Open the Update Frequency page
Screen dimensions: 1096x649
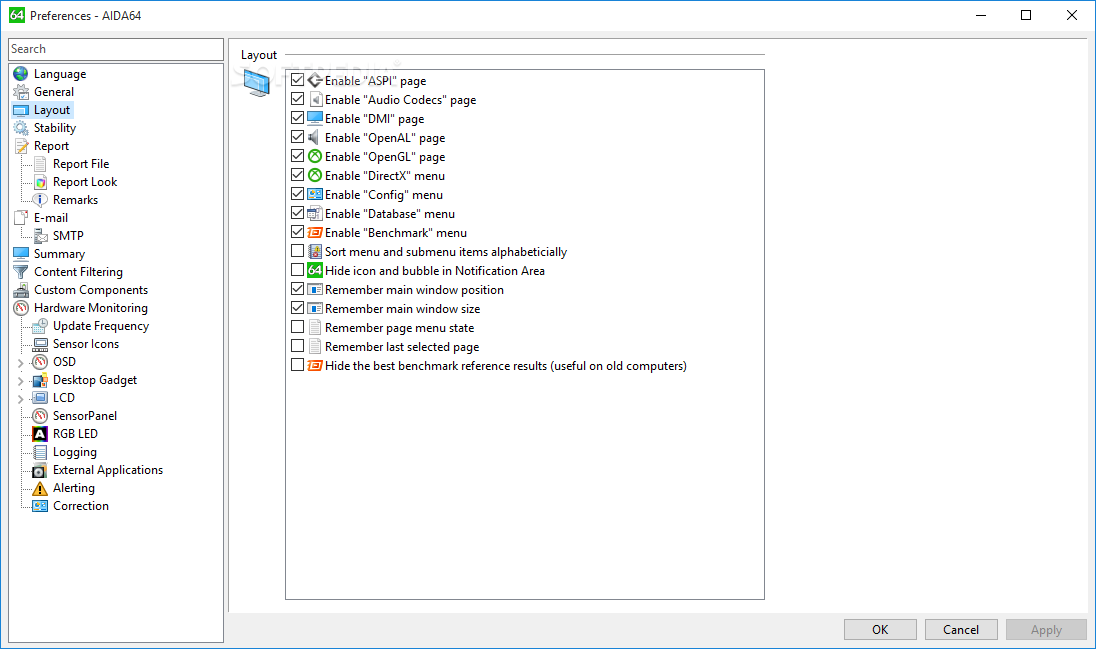pos(101,326)
